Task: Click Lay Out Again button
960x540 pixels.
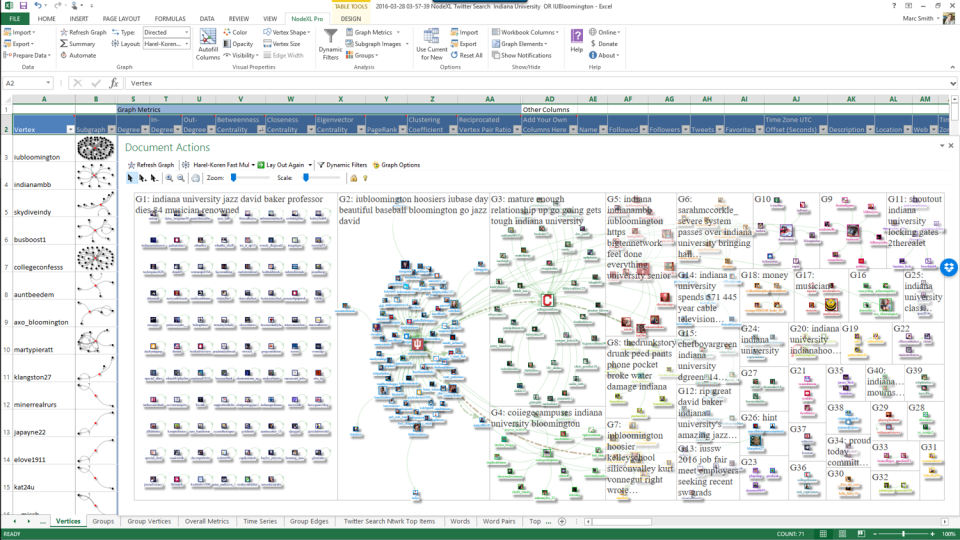Action: point(281,165)
